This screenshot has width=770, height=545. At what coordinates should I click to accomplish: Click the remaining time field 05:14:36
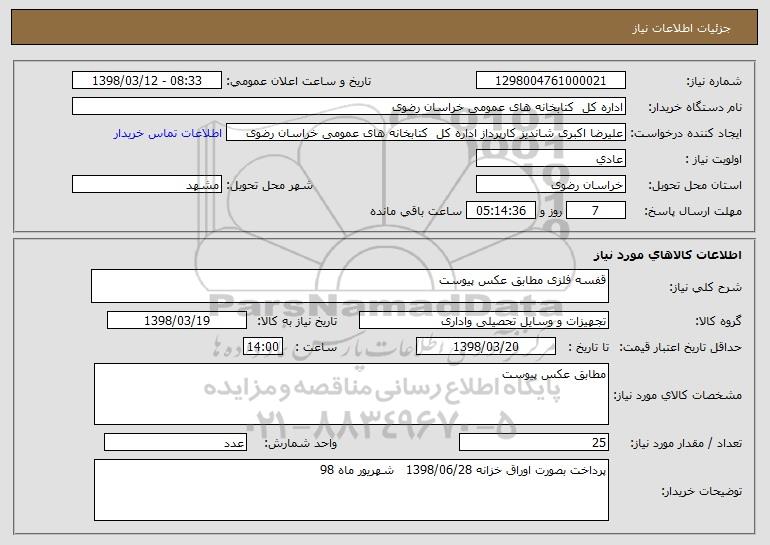[500, 211]
